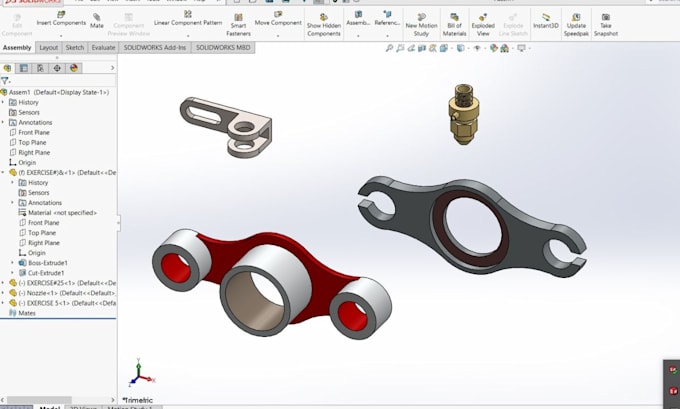Screen dimensions: 680x409
Task: Open the FeatureManager design tree tab
Action: (7, 68)
